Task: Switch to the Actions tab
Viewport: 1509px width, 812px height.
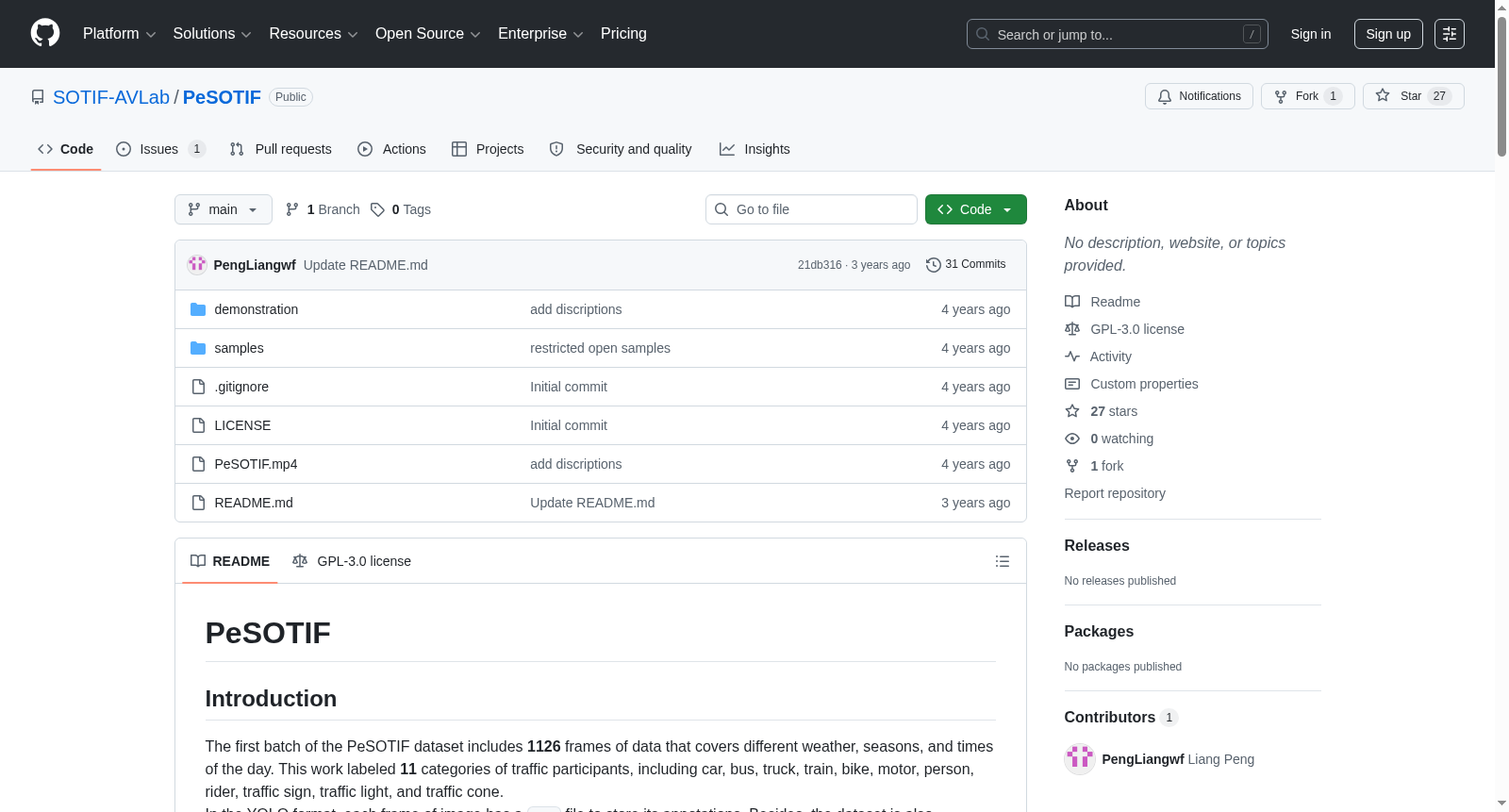Action: [391, 149]
